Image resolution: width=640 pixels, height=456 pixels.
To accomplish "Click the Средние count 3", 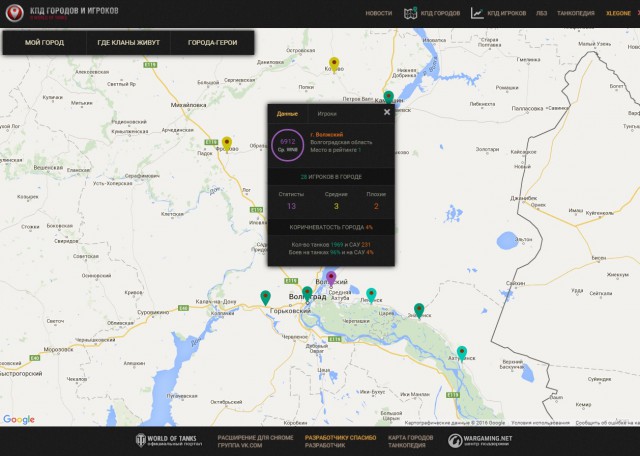I will point(336,206).
